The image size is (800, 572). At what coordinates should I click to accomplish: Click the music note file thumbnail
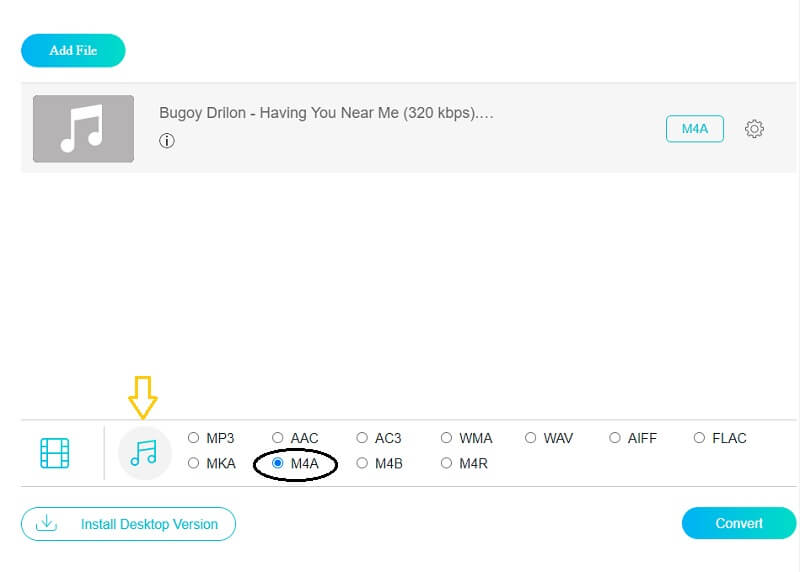click(83, 129)
